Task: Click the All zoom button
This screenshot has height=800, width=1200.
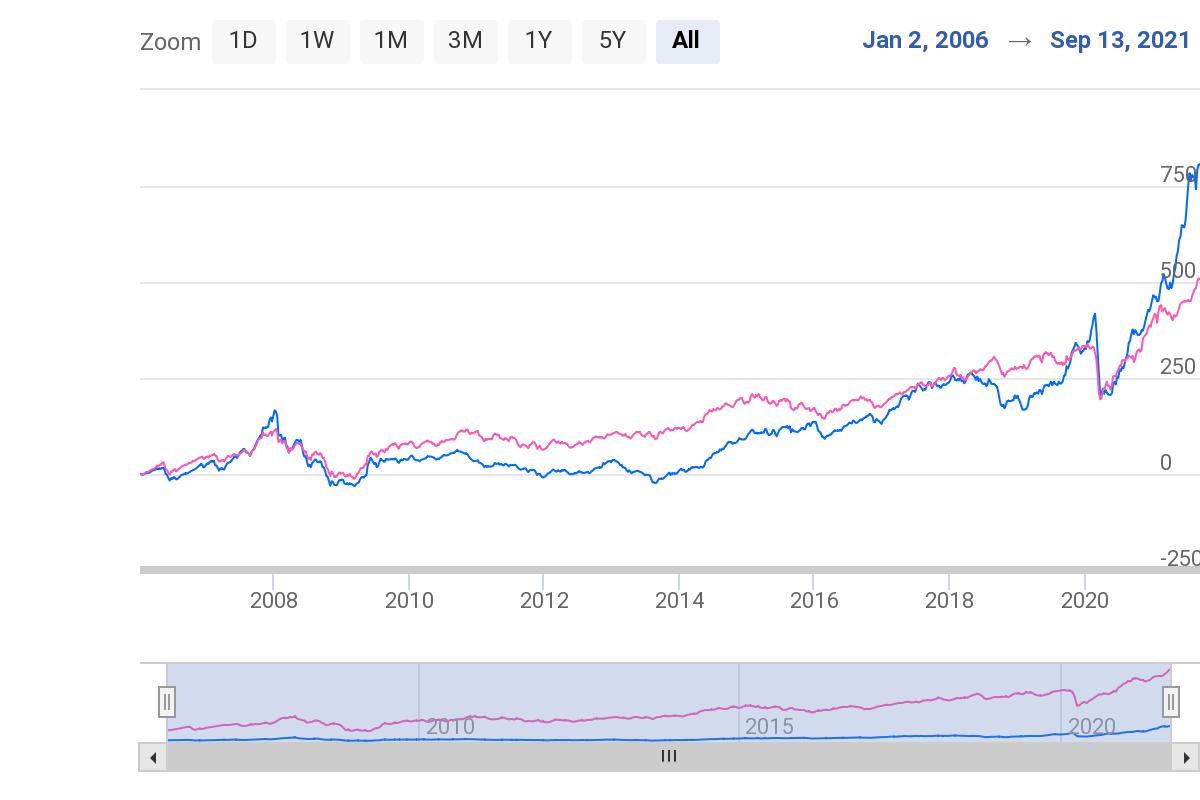Action: click(687, 41)
